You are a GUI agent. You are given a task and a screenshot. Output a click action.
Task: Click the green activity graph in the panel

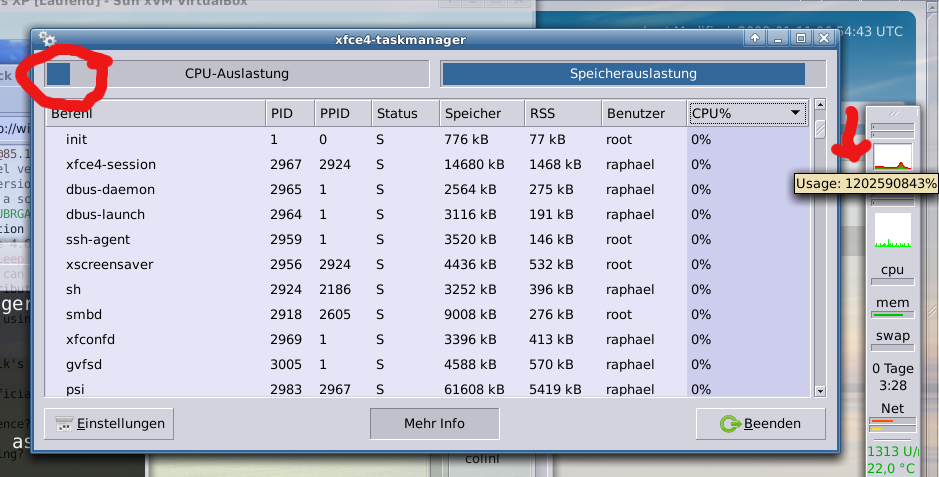[x=892, y=230]
